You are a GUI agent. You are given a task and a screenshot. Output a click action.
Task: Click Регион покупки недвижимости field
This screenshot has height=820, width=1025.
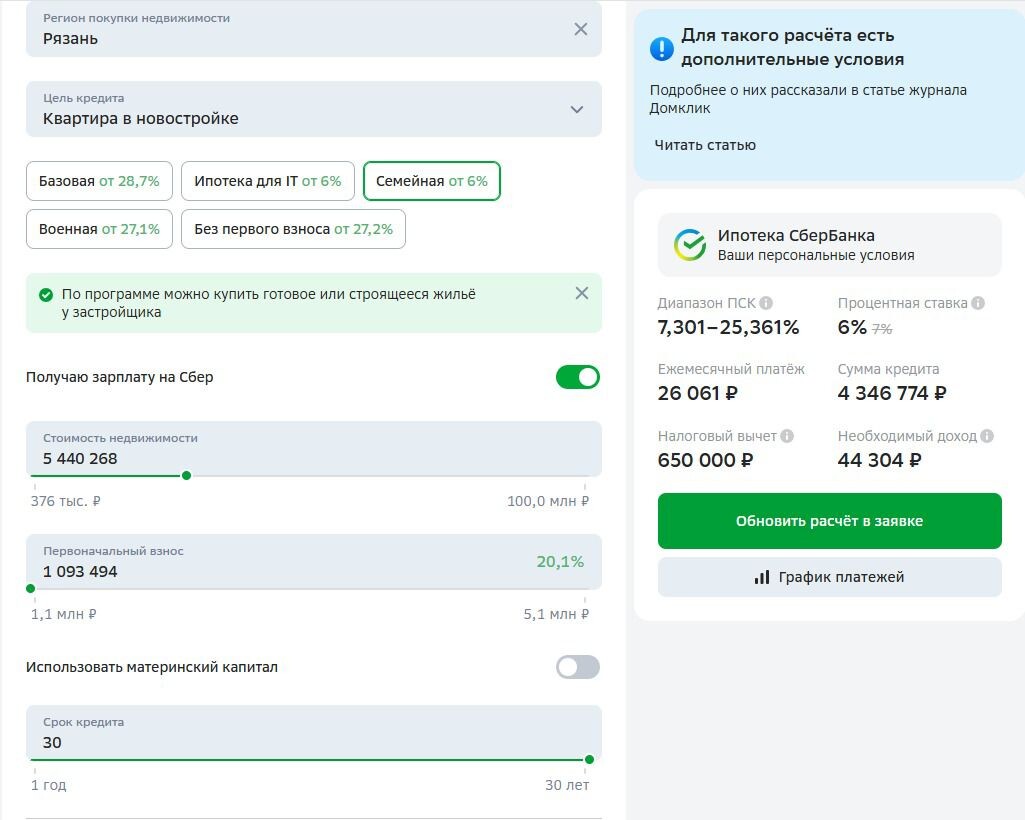[314, 29]
